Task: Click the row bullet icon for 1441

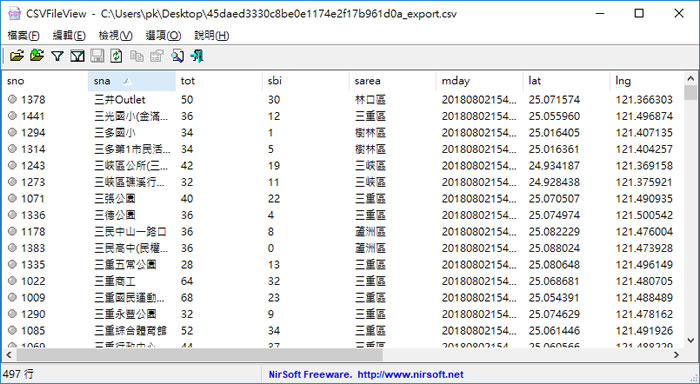Action: click(12, 116)
